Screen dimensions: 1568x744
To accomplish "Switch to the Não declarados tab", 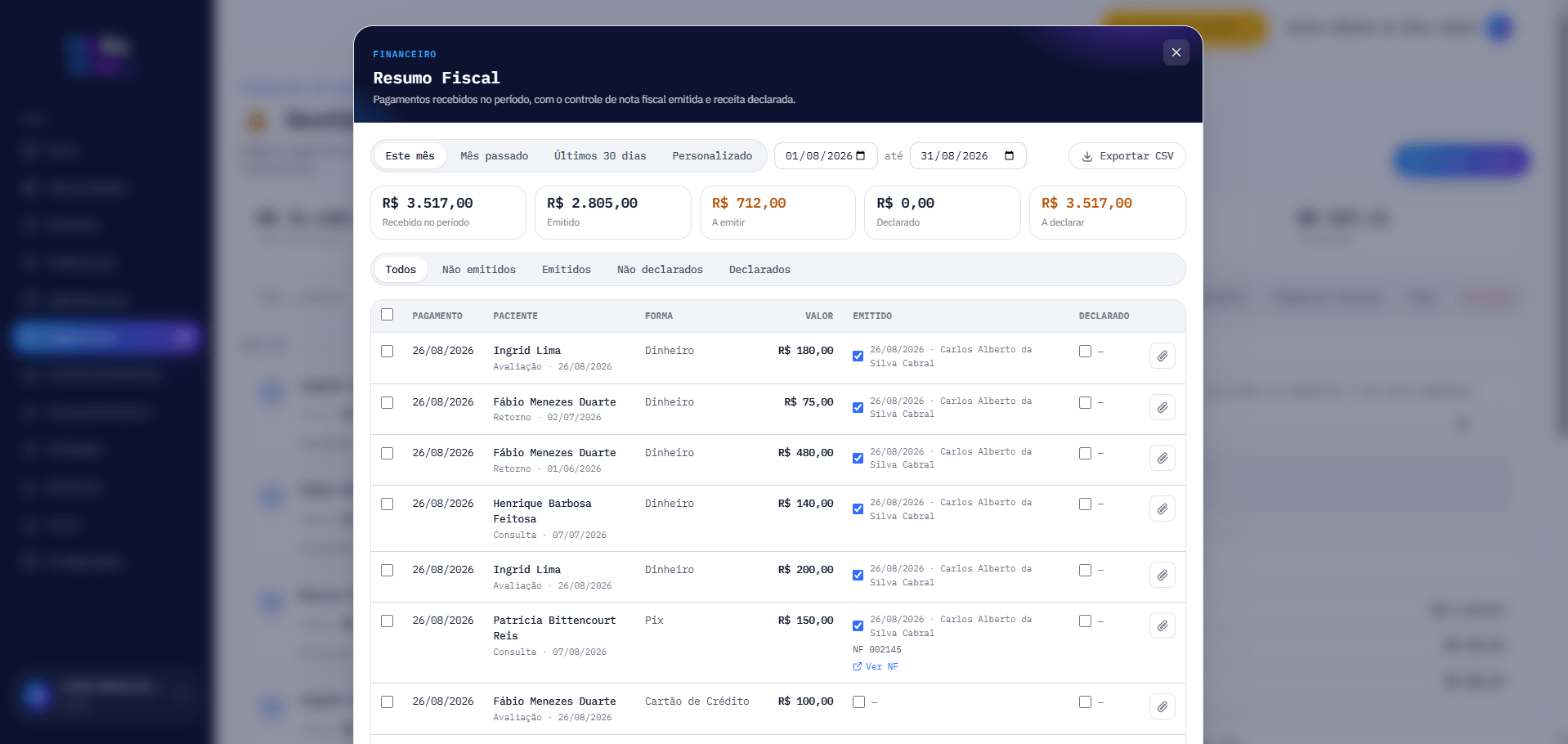I will pos(660,270).
